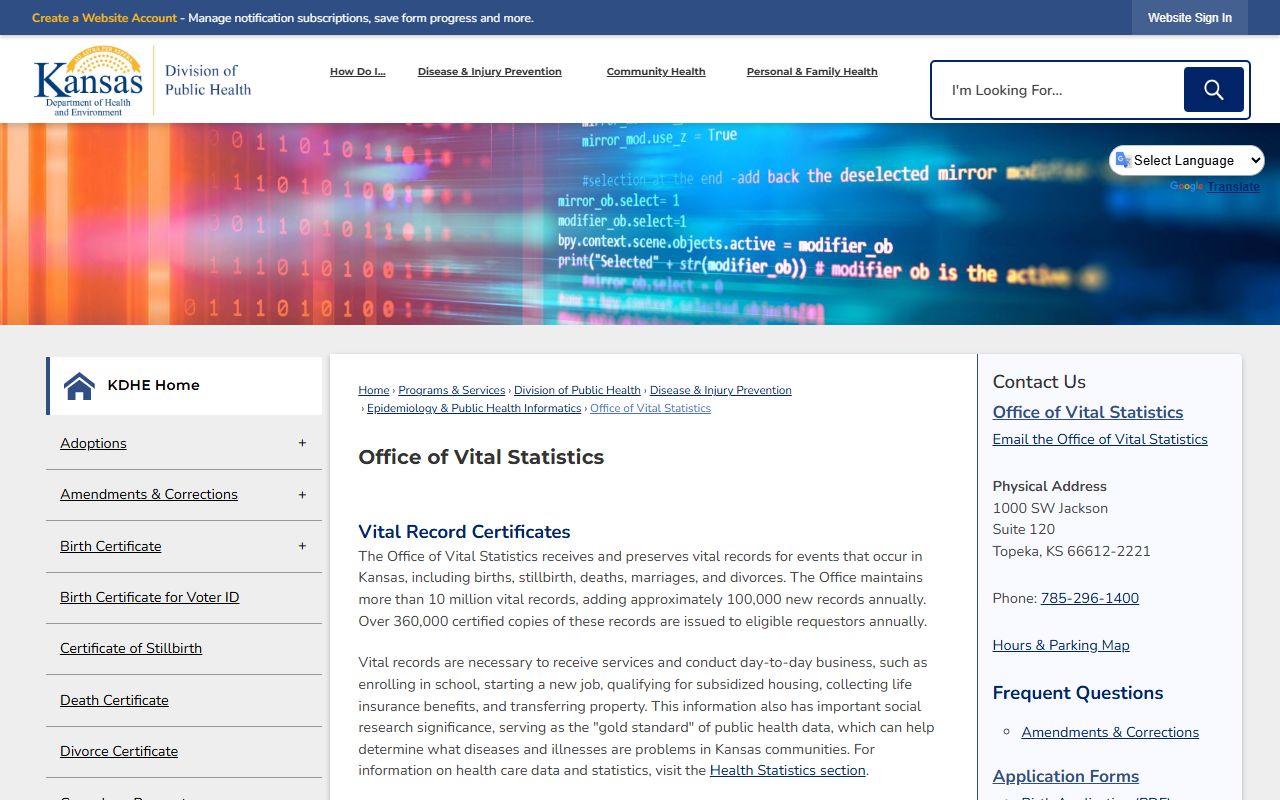The height and width of the screenshot is (800, 1280).
Task: Click the search magnifier button
Action: (x=1213, y=90)
